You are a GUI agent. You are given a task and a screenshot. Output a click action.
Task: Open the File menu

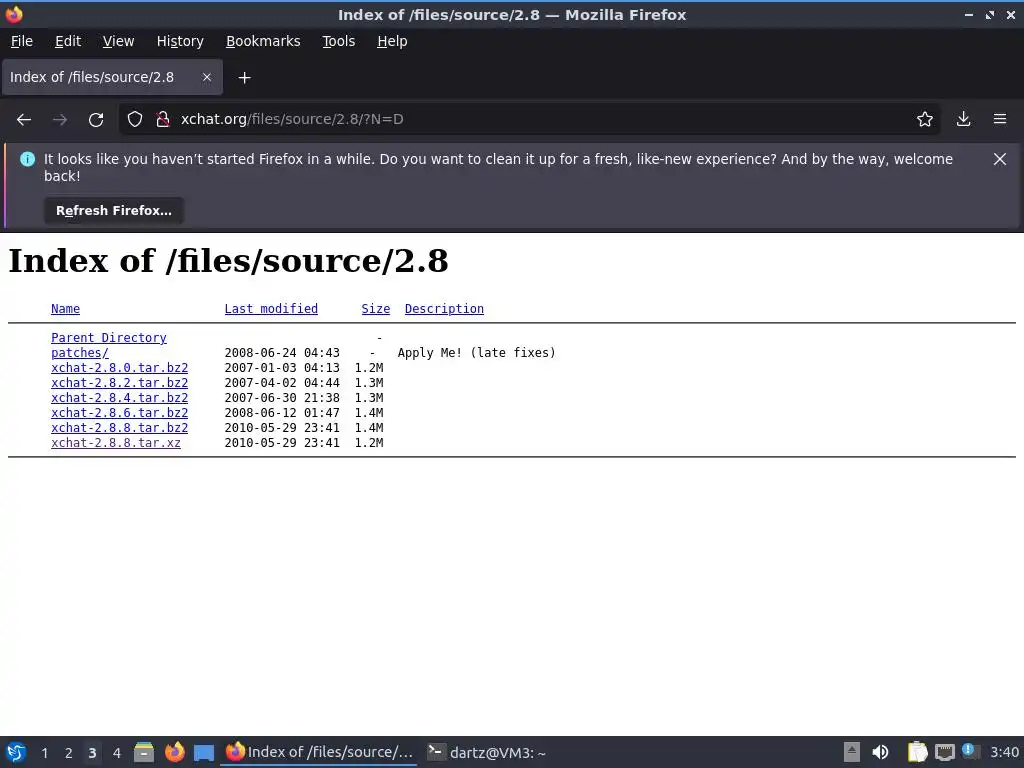pyautogui.click(x=22, y=41)
